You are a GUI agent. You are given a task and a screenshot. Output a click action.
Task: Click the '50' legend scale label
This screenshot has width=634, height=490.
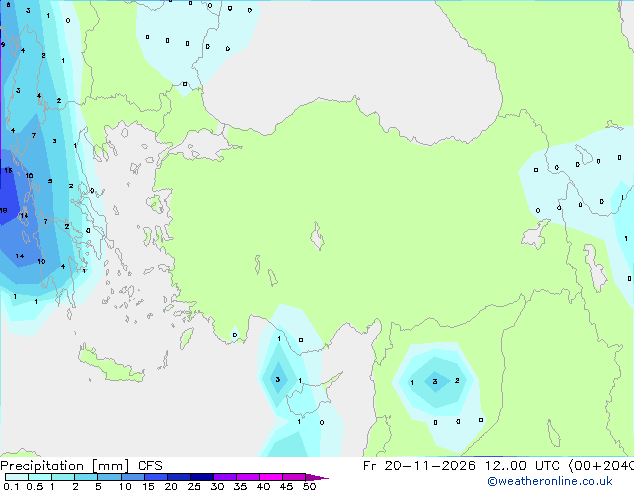(x=309, y=486)
